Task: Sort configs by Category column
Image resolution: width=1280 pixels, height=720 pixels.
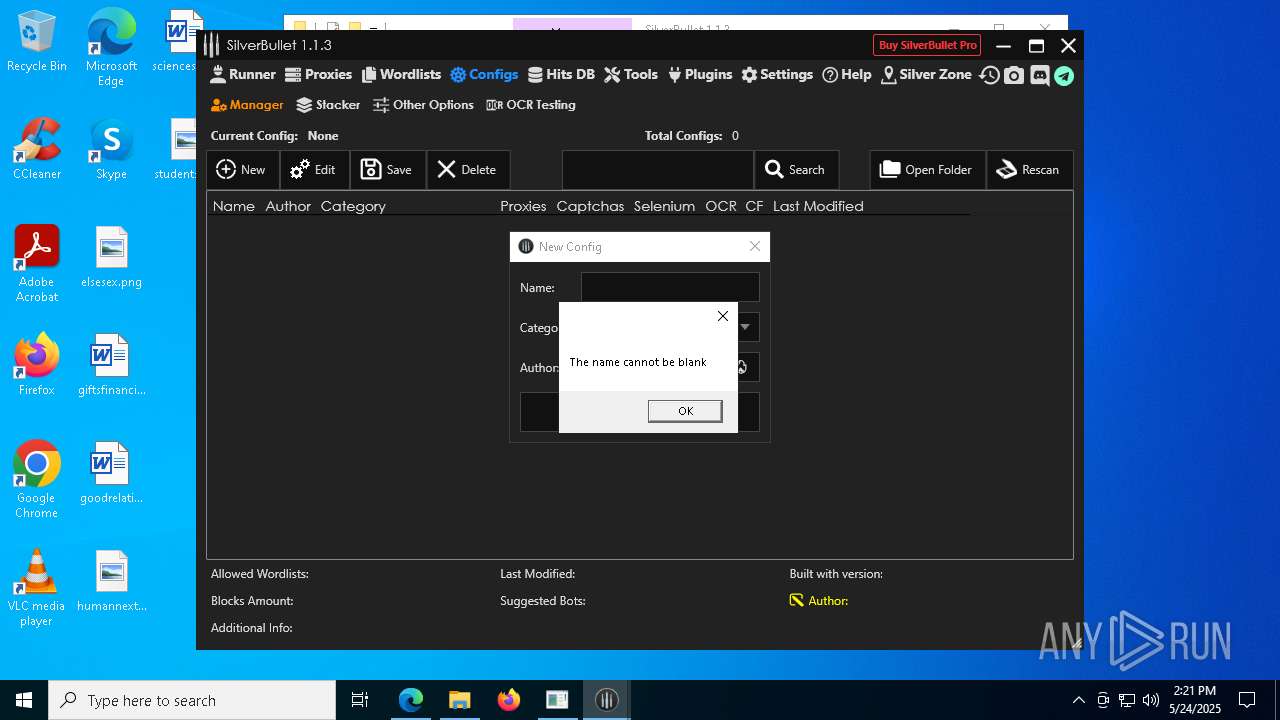Action: click(x=353, y=206)
